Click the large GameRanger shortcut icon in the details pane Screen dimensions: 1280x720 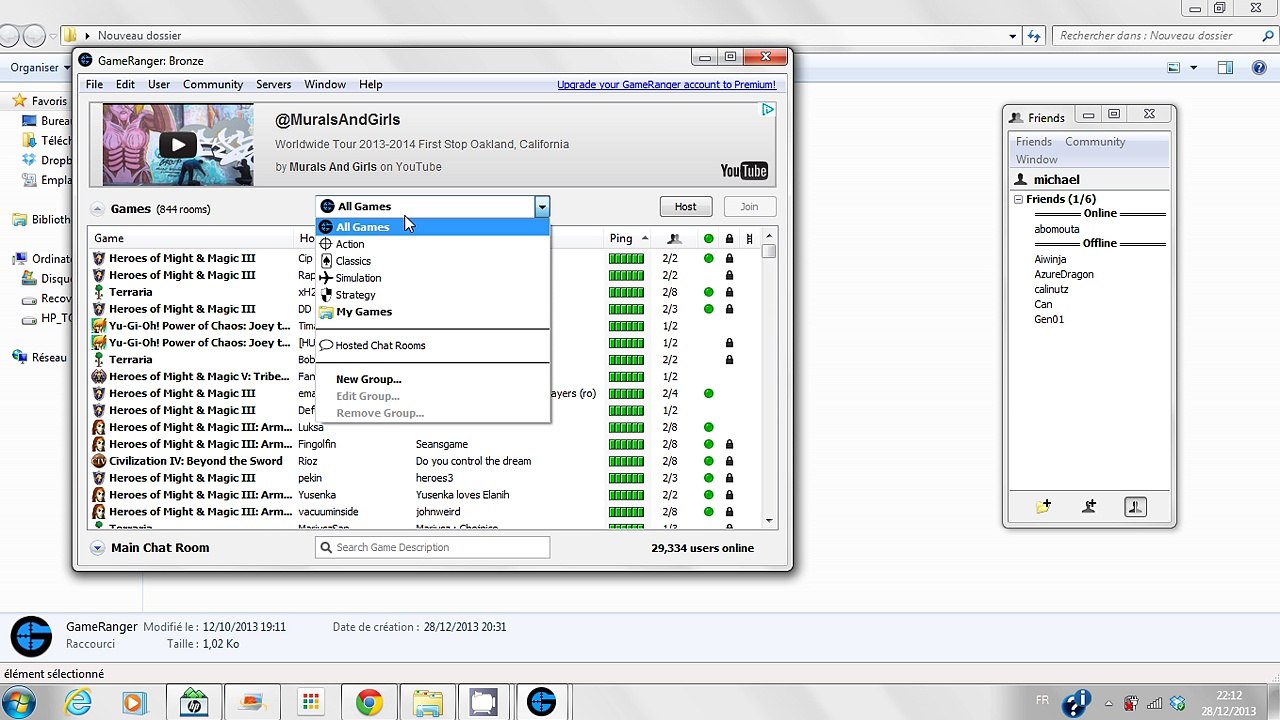[31, 635]
